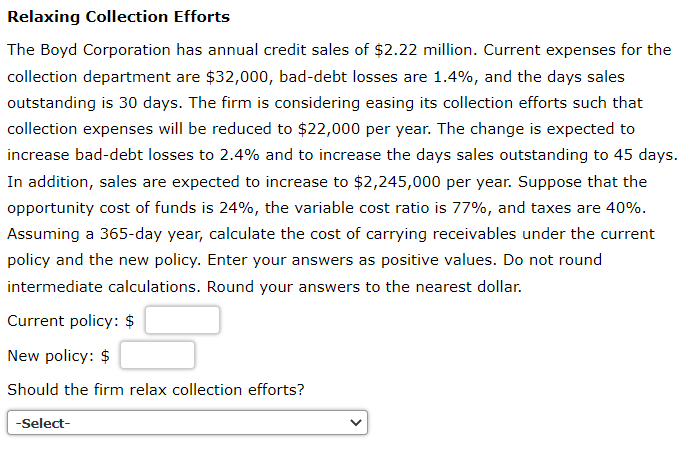695x456 pixels.
Task: Click the chevron arrow of the -Select- dropdown
Action: (355, 423)
